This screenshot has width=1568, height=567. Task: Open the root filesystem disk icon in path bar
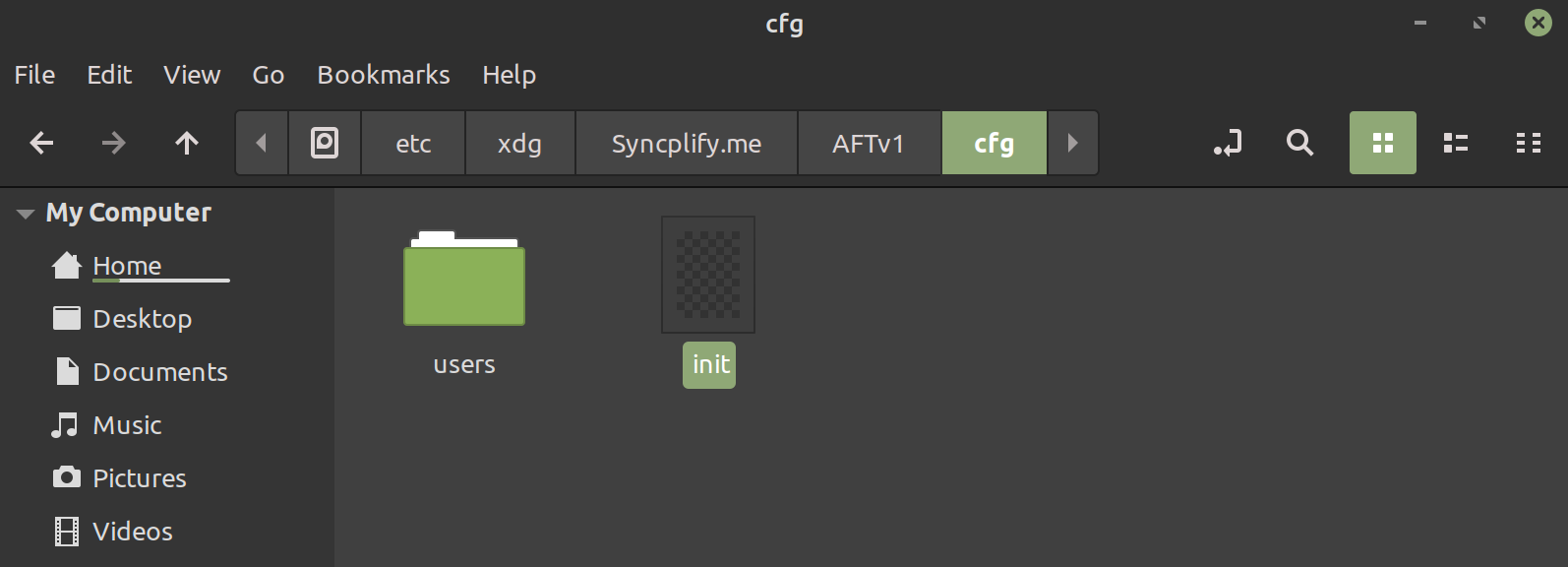tap(325, 143)
